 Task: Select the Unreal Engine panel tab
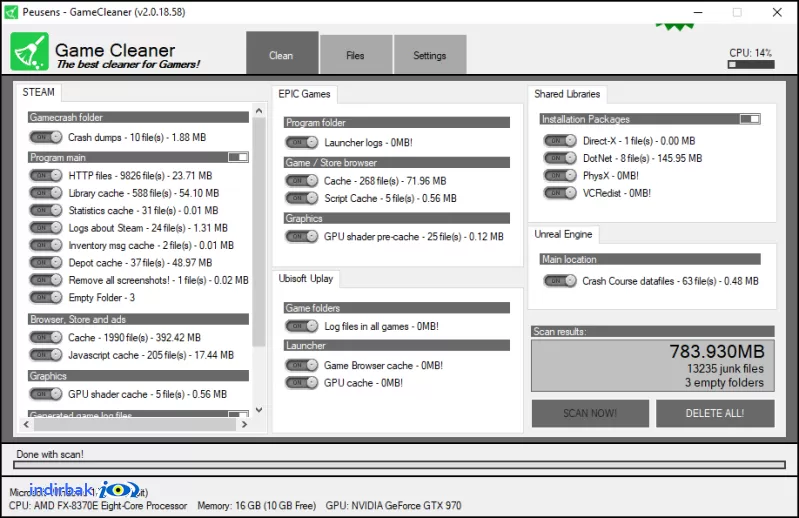click(563, 234)
